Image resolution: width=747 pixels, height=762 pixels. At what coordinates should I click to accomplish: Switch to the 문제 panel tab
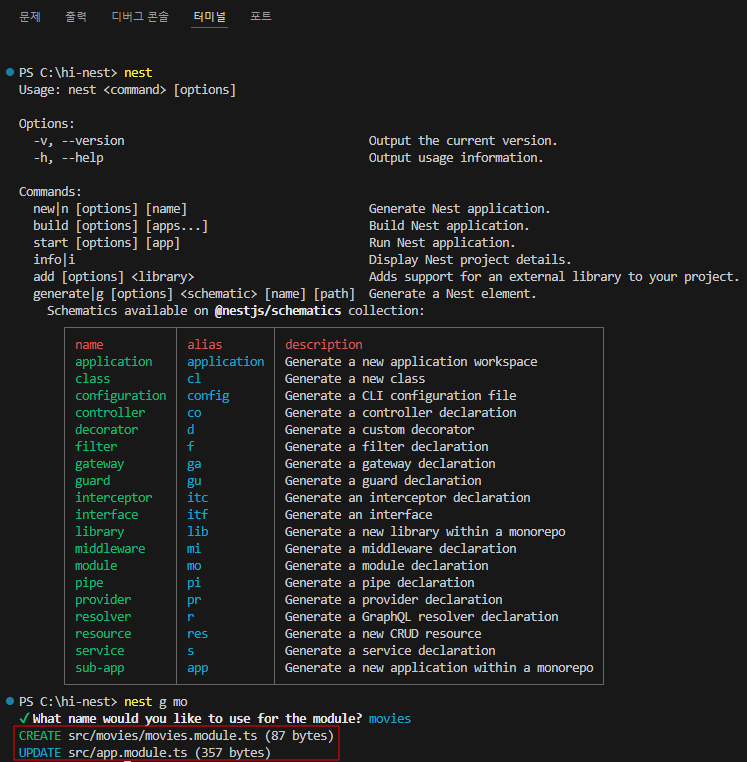coord(30,17)
